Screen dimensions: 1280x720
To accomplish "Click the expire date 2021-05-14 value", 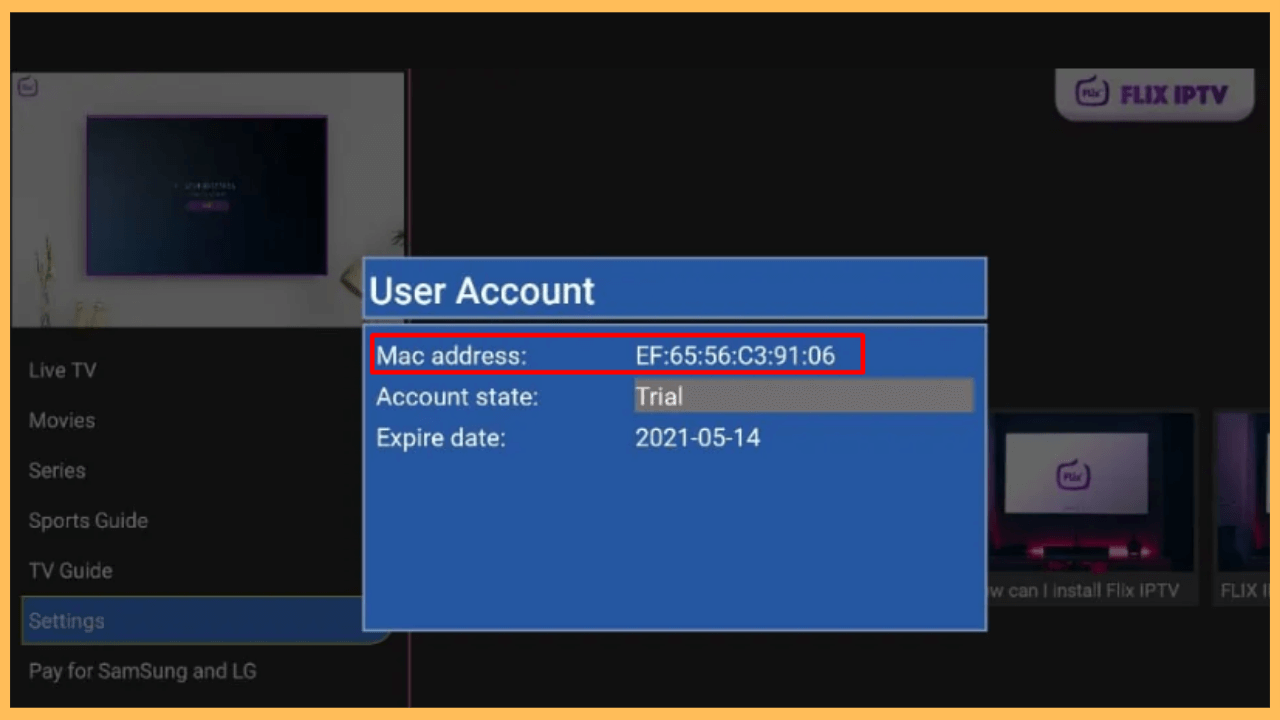I will pyautogui.click(x=697, y=438).
